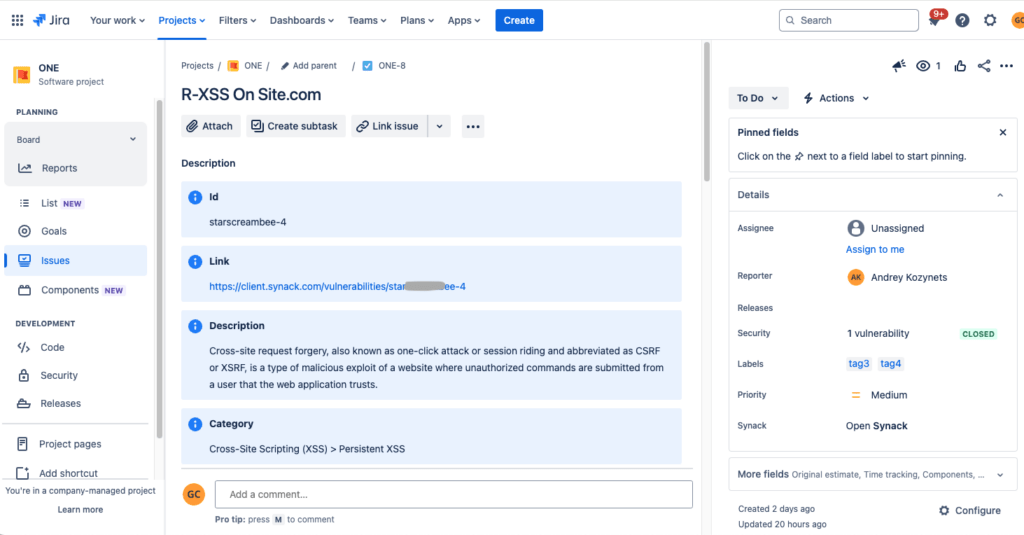Open the Link issue dropdown arrow
Viewport: 1024px width, 535px height.
tap(440, 126)
